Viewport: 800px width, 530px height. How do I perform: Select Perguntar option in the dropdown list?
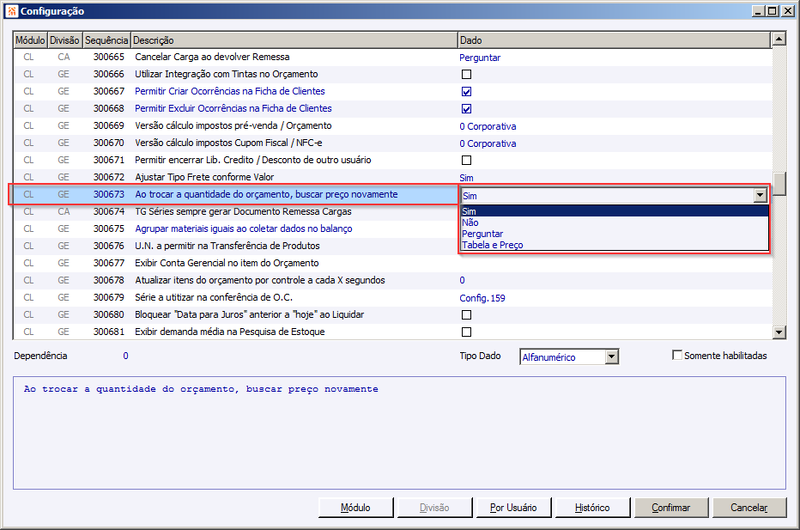tap(615, 234)
